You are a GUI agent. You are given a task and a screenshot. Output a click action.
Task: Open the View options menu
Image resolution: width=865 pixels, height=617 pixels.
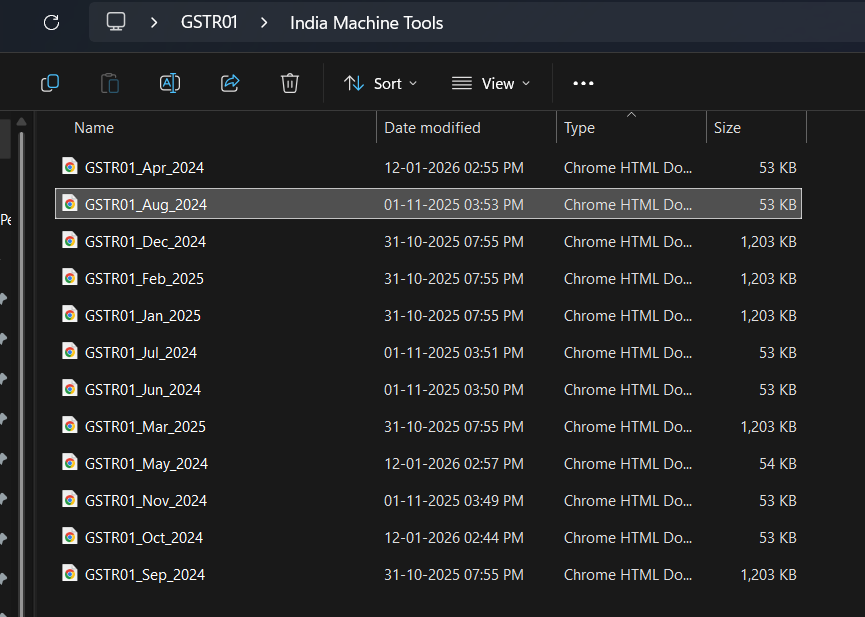coord(490,83)
